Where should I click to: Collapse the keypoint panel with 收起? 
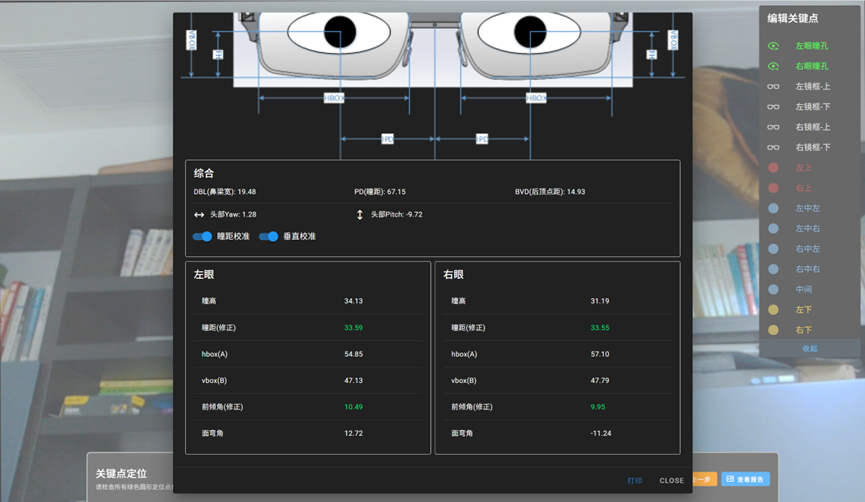tap(810, 349)
